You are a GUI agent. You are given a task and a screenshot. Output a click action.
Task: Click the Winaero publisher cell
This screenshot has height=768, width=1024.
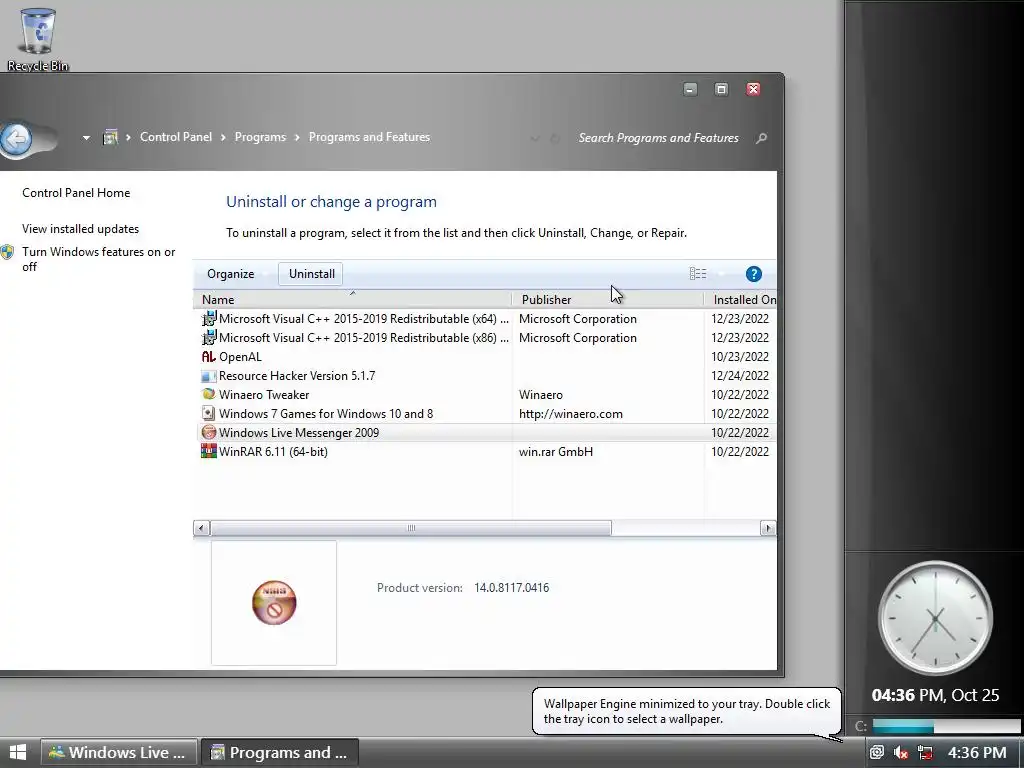[541, 394]
